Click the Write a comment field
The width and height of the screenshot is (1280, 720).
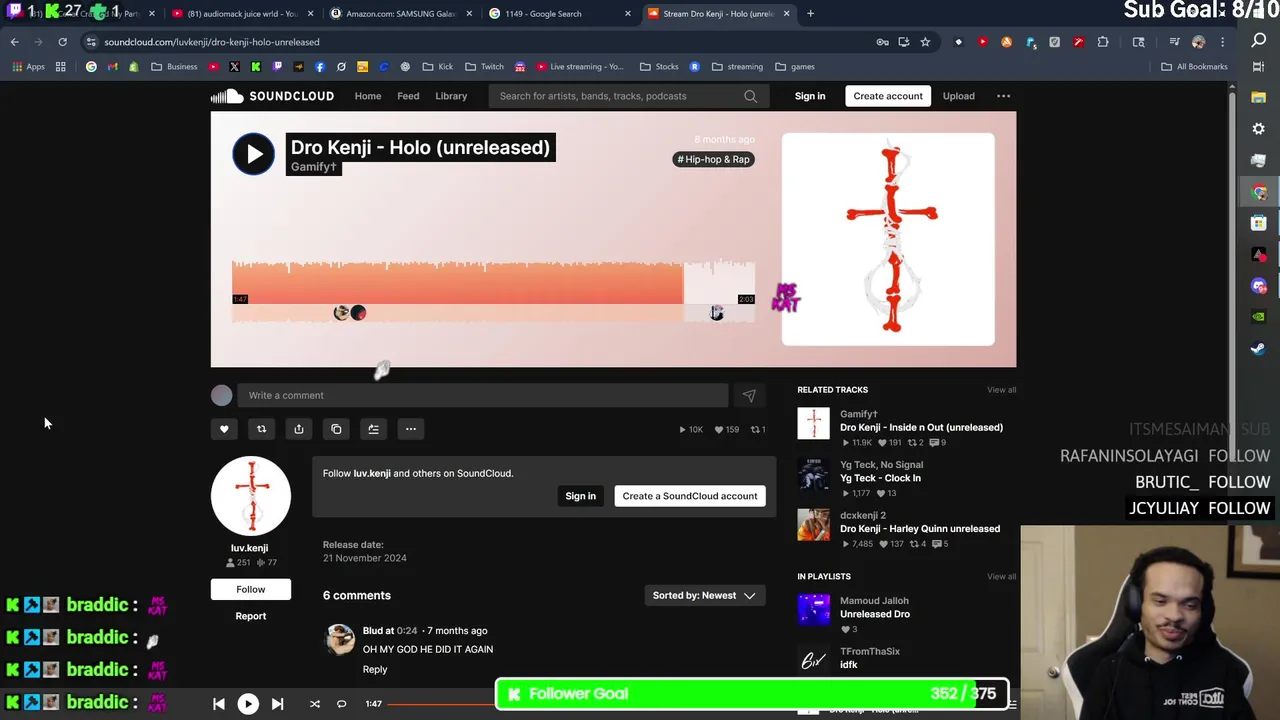(485, 395)
